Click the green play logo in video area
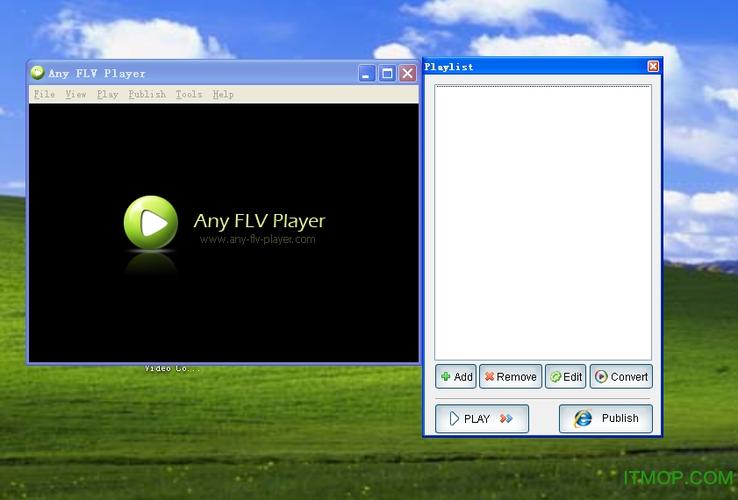This screenshot has height=500, width=738. (151, 222)
